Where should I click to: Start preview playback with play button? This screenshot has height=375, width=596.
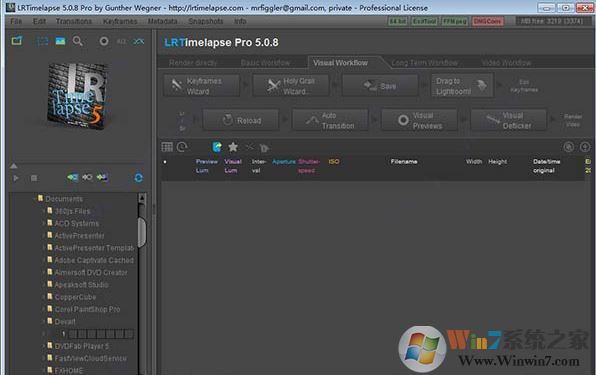[x=16, y=178]
